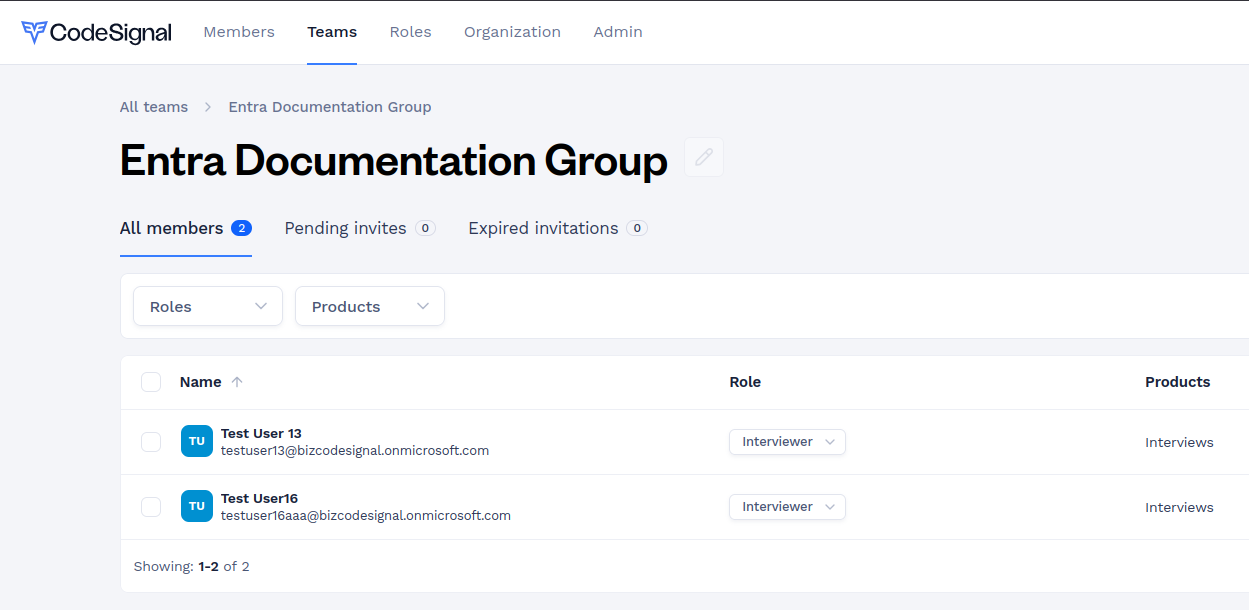
Task: Click the pencil edit team name icon
Action: (704, 157)
